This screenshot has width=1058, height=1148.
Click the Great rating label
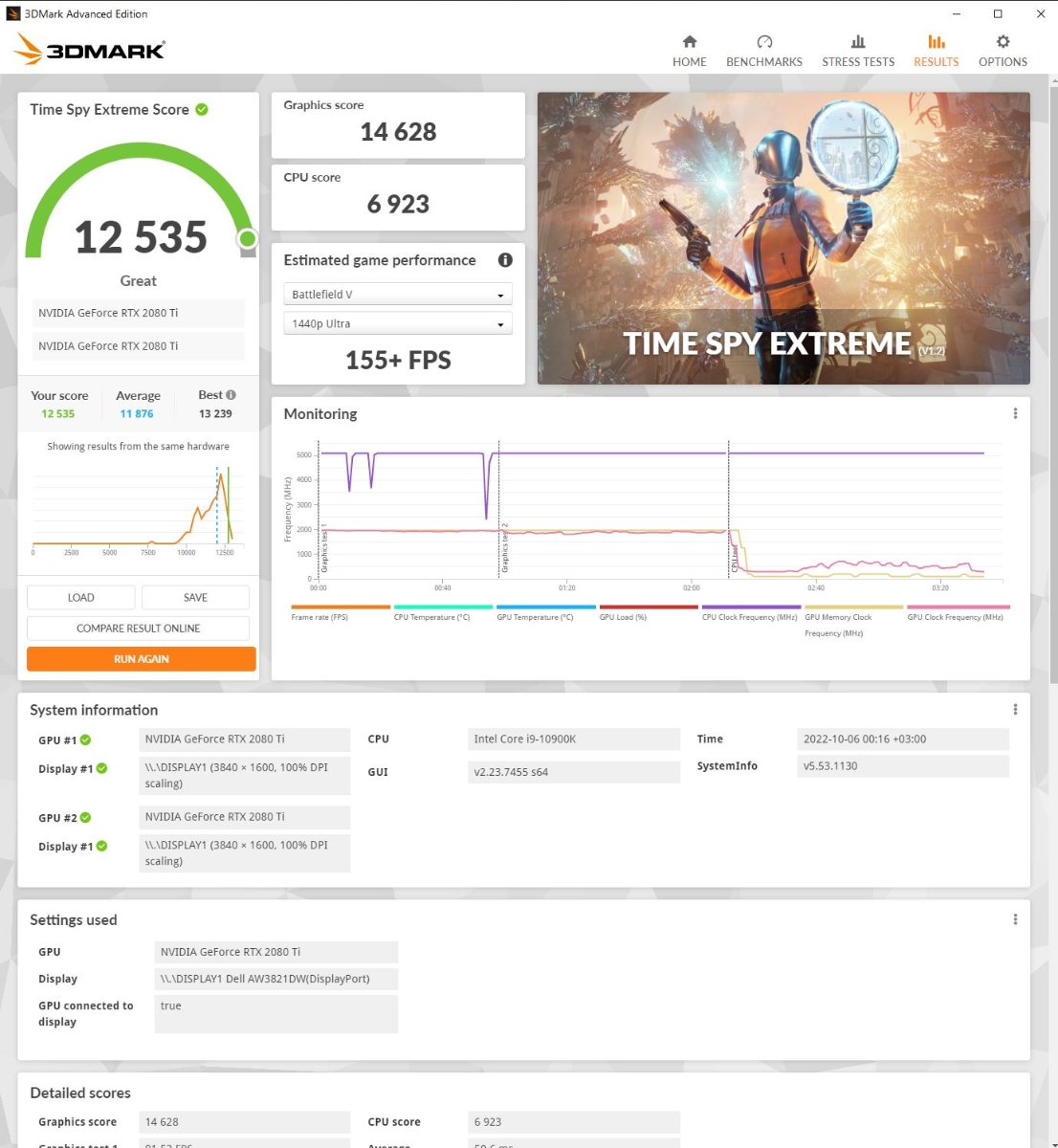point(139,280)
